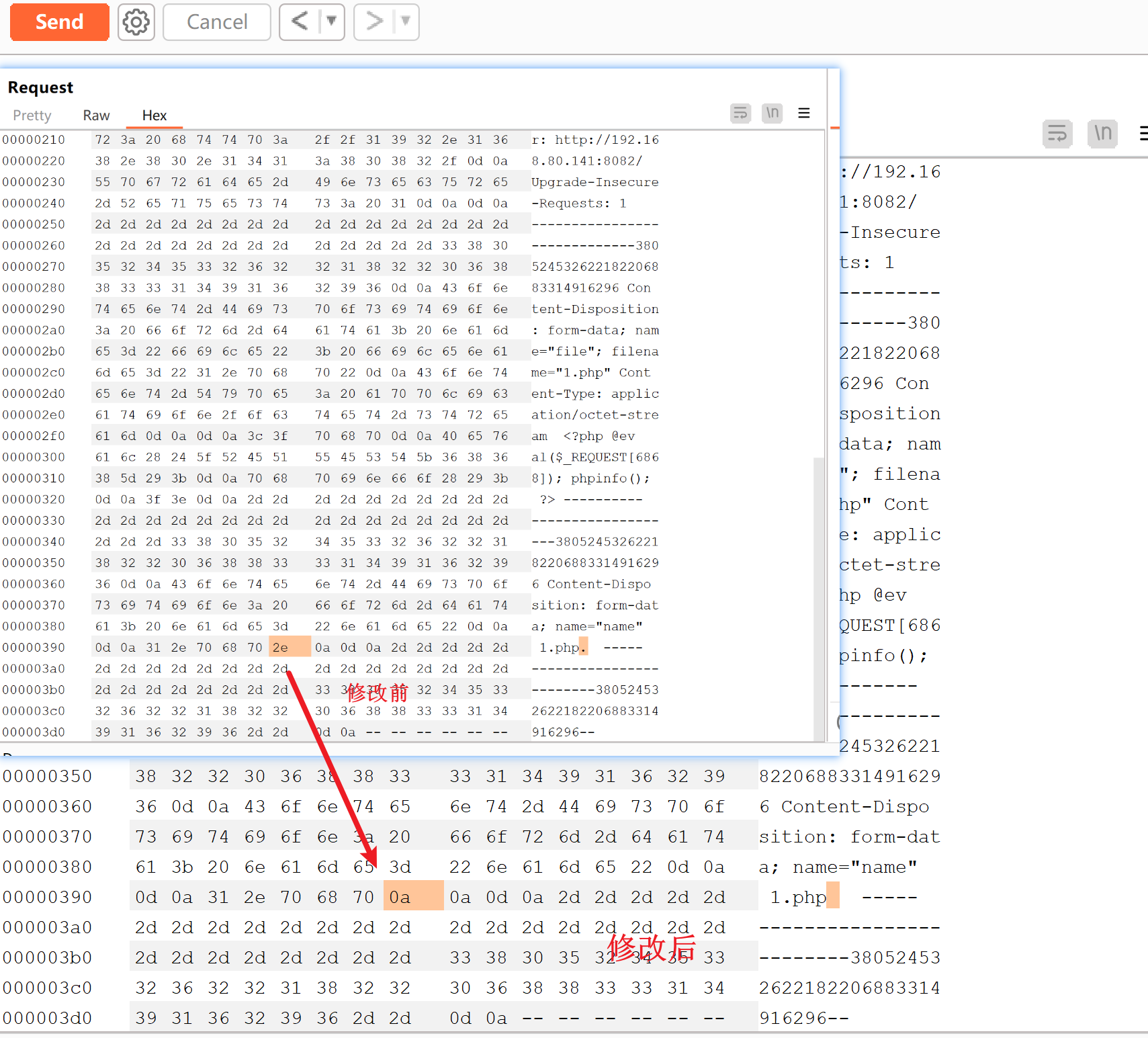Select offset 00000350 in lower enlarged view
Screen dimensions: 1148x1038
click(47, 777)
